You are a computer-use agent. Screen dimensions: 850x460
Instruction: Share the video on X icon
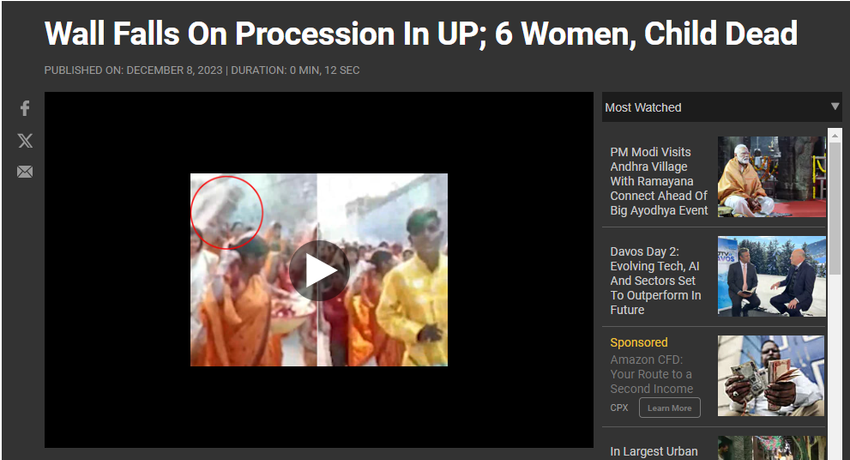(25, 141)
